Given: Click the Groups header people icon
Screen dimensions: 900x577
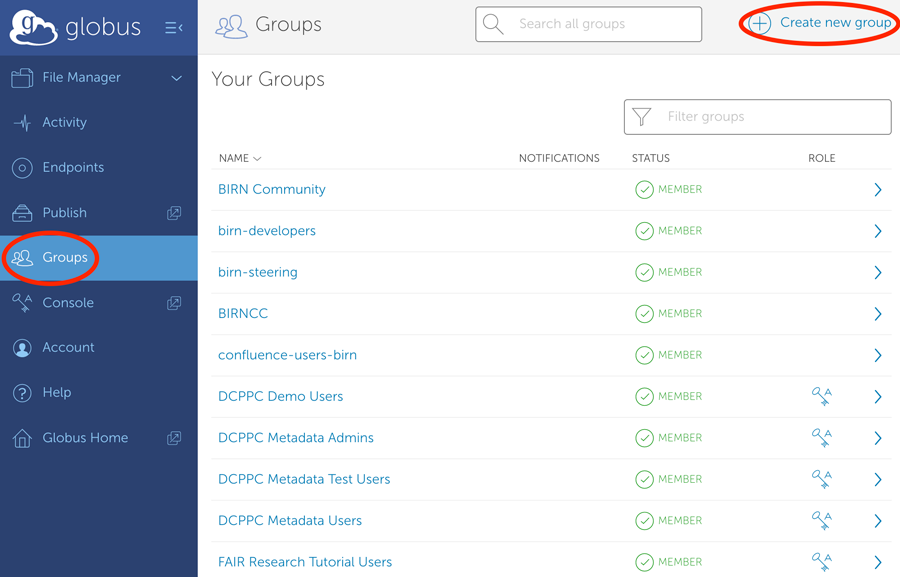Looking at the screenshot, I should coord(231,26).
